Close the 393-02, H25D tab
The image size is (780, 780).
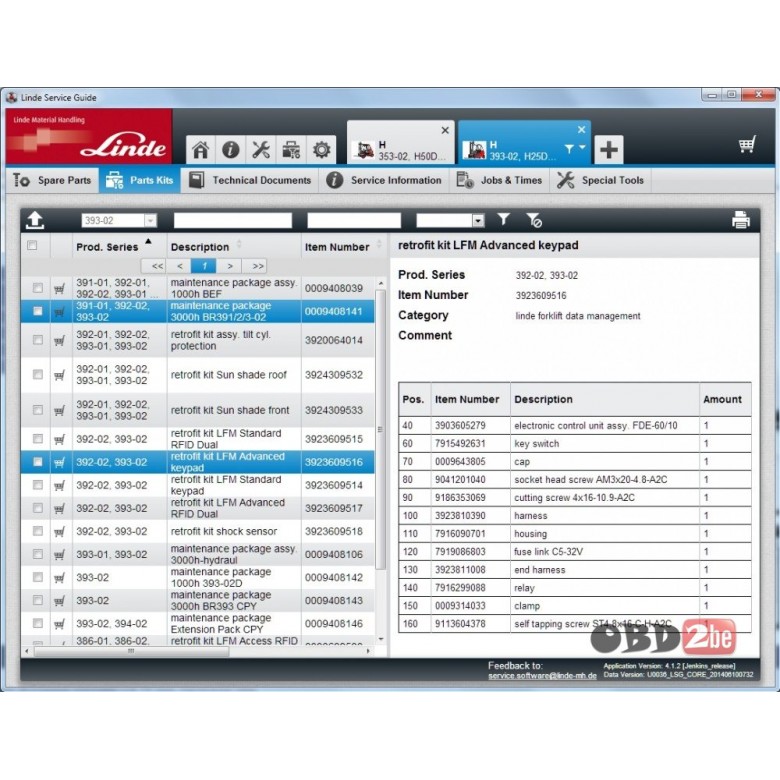click(x=582, y=129)
